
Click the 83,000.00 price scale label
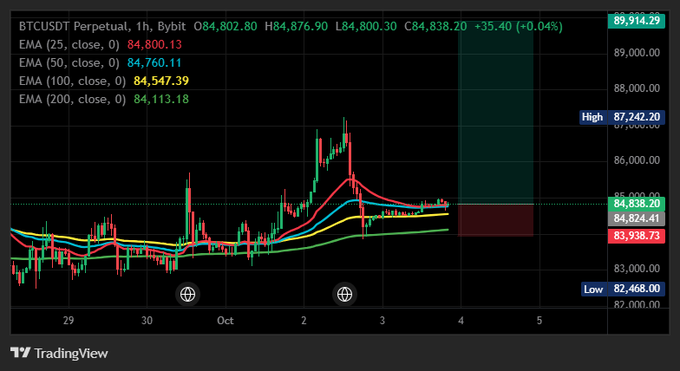click(637, 269)
